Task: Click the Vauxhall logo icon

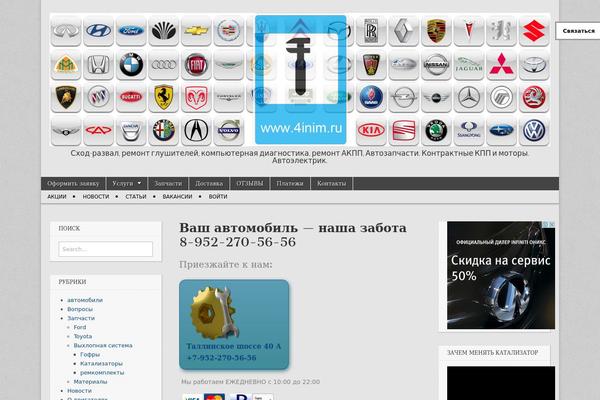Action: [534, 97]
